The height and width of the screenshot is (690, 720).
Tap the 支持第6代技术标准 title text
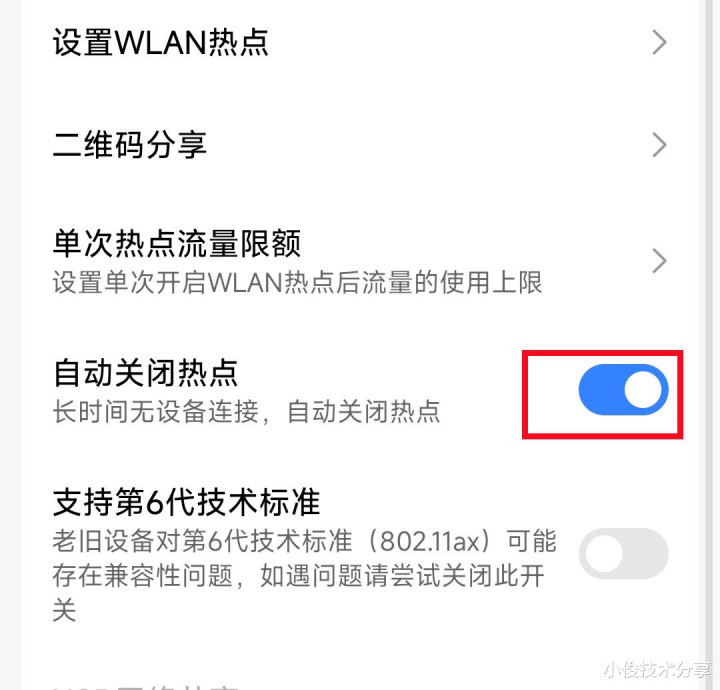186,502
